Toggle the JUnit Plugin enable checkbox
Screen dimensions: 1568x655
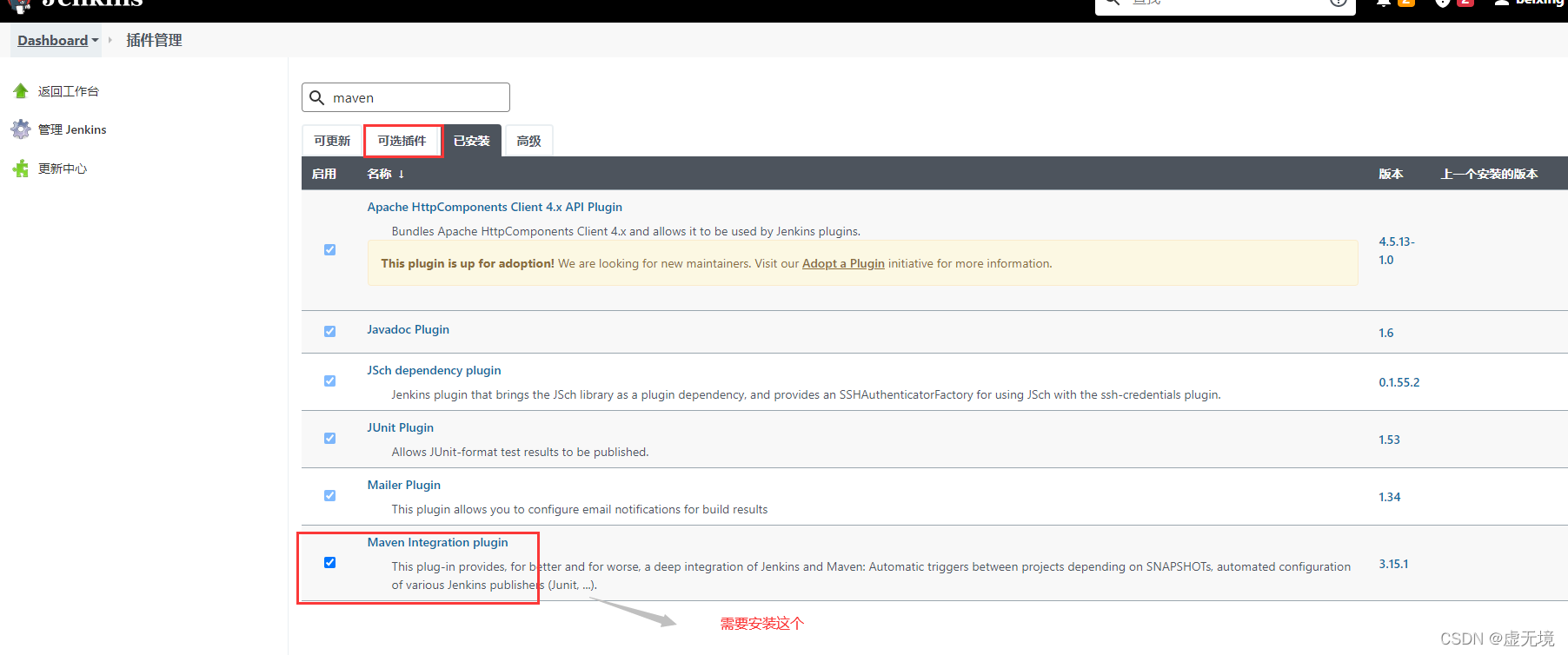329,438
